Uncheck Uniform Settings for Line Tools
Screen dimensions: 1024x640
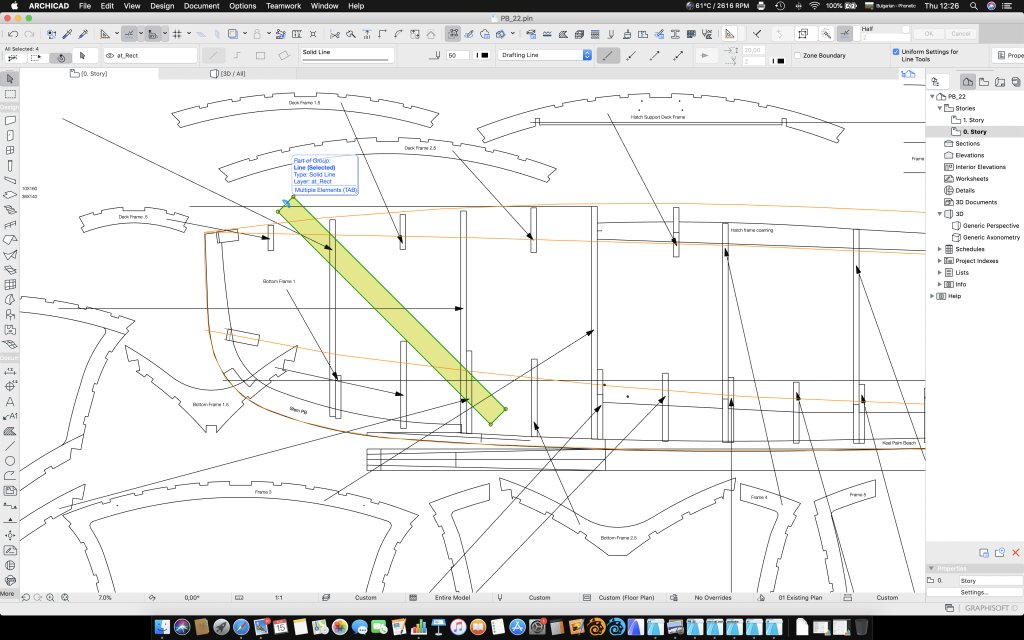click(x=895, y=52)
